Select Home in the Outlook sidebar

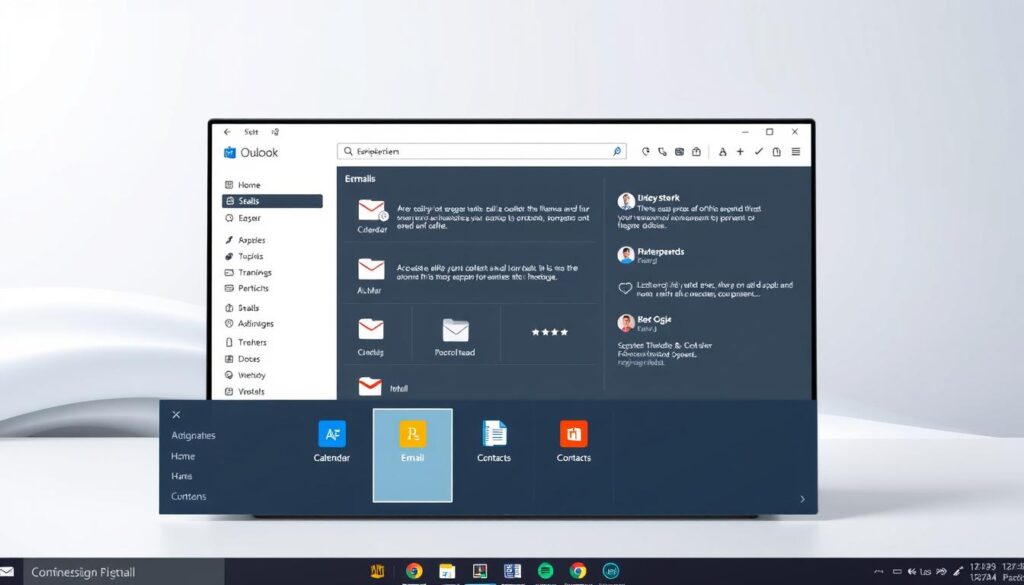[x=242, y=185]
